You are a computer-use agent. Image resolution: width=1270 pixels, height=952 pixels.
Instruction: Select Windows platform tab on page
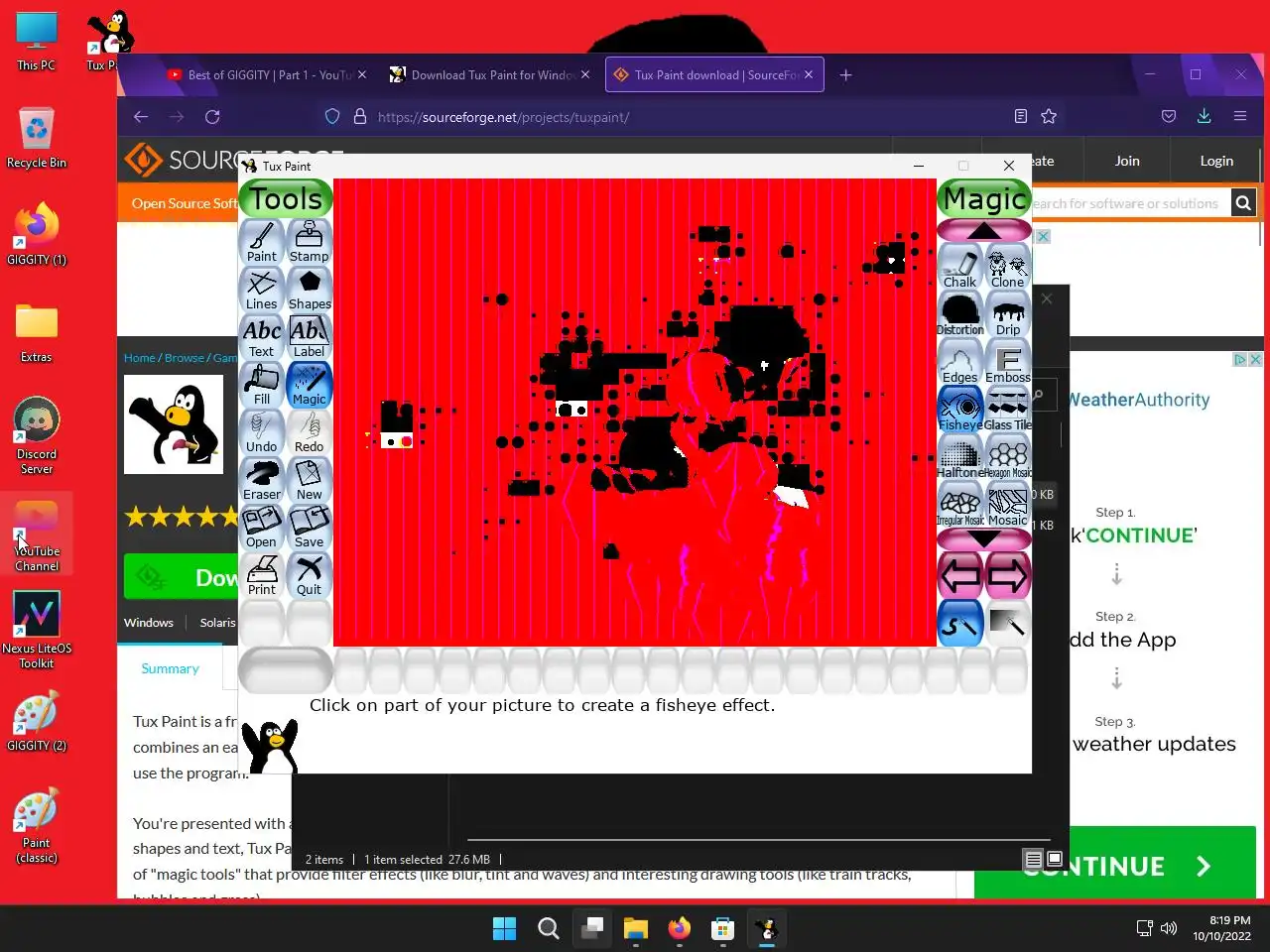[149, 623]
